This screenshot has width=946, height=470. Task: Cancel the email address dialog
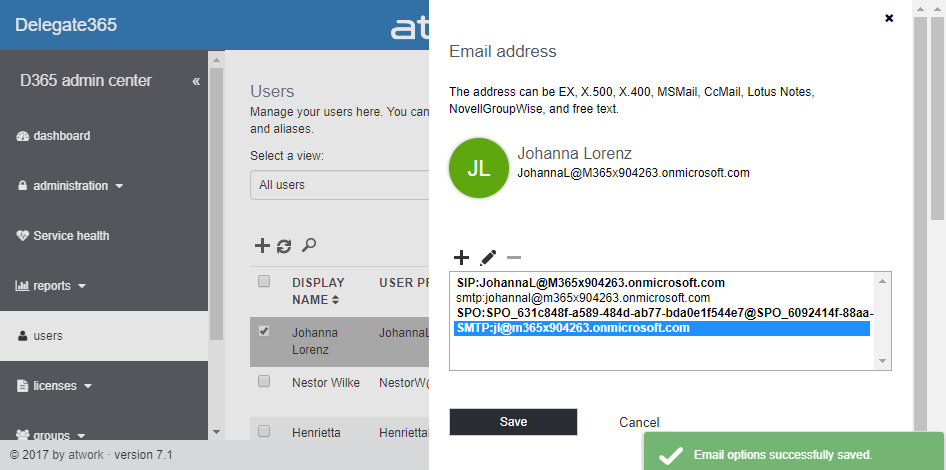click(x=639, y=422)
